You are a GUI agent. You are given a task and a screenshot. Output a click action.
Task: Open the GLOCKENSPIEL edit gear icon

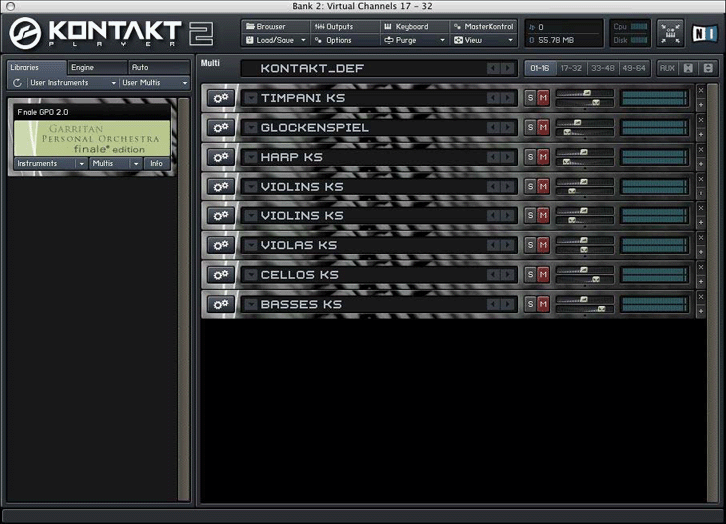[x=220, y=128]
